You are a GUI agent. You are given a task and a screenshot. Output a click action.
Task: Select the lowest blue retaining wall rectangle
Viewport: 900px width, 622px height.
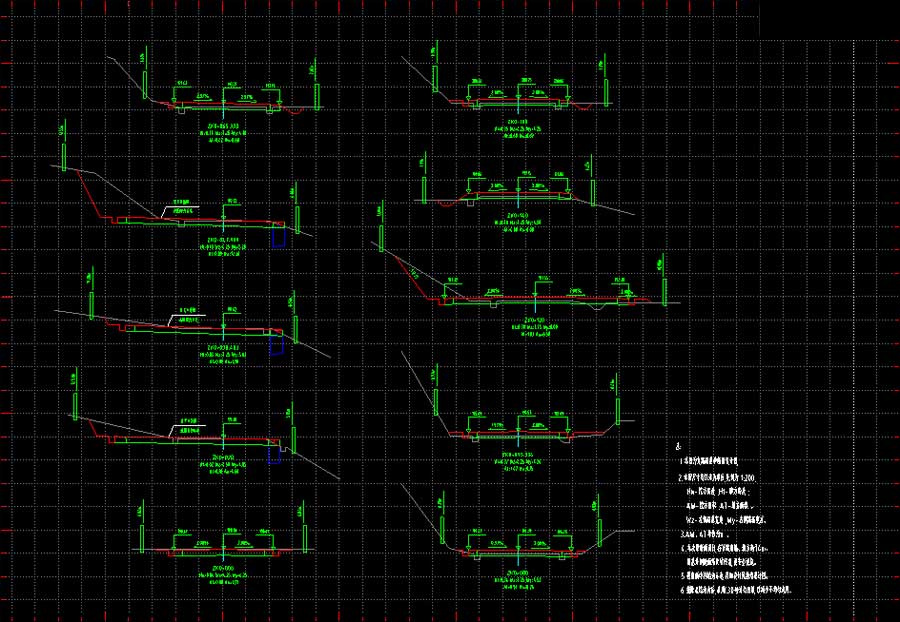click(x=275, y=454)
